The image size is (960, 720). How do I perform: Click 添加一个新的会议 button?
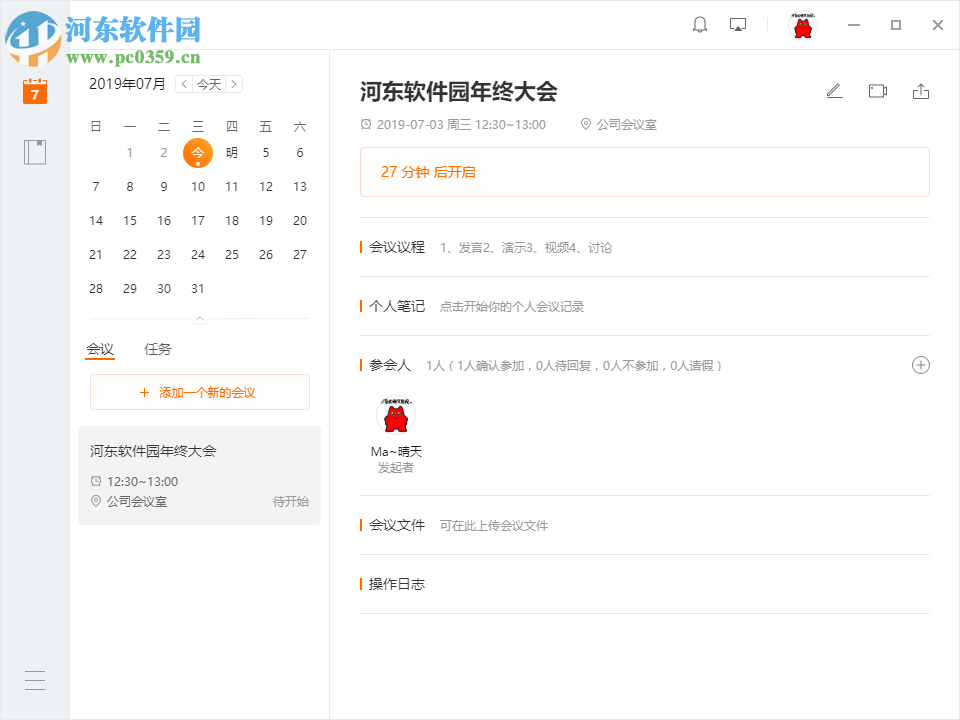click(x=199, y=391)
